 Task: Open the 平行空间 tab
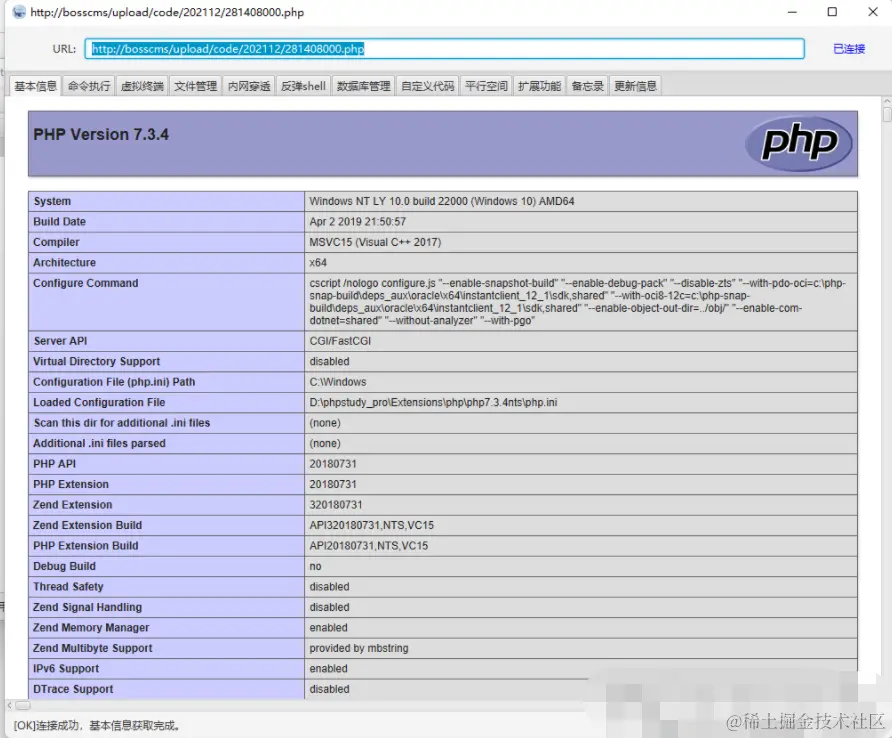(486, 86)
